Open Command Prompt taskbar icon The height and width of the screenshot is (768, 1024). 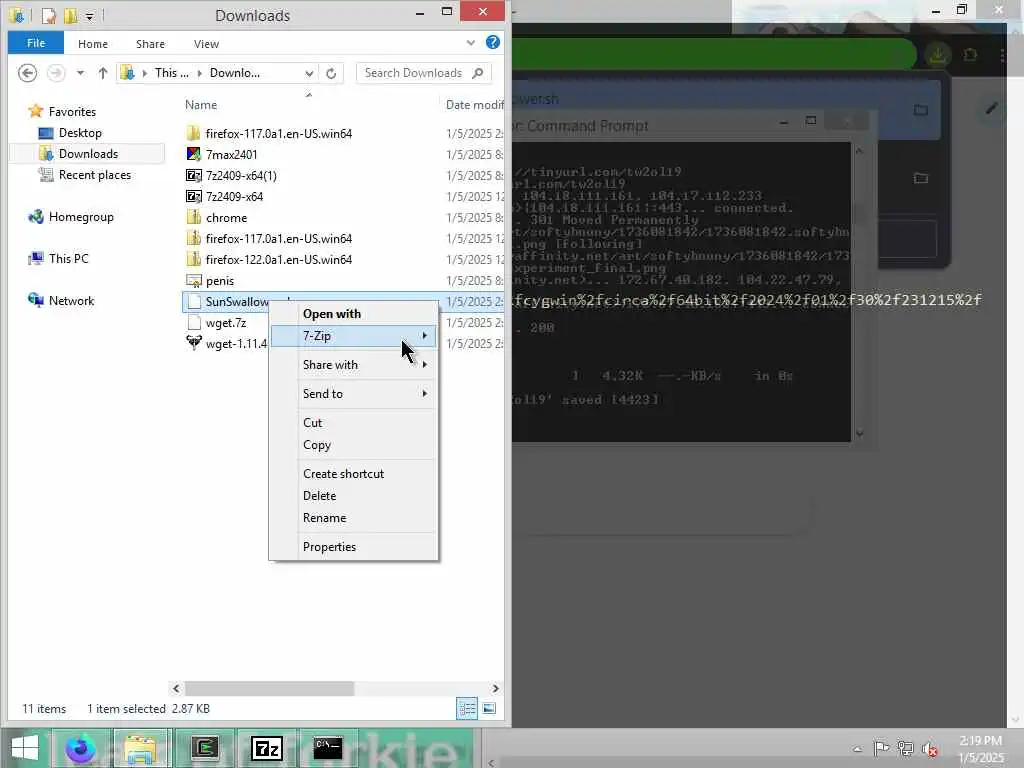click(x=328, y=748)
